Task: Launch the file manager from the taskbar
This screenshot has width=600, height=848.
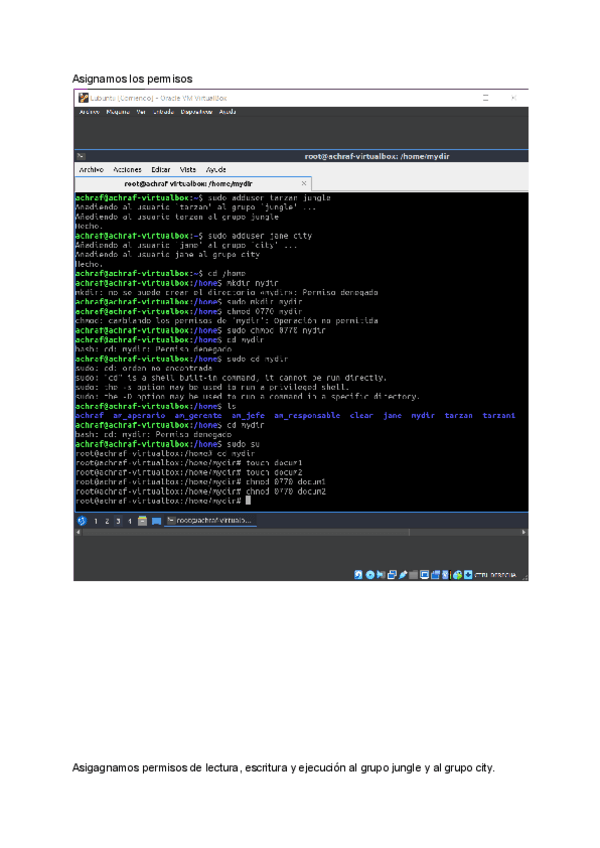Action: pyautogui.click(x=142, y=521)
